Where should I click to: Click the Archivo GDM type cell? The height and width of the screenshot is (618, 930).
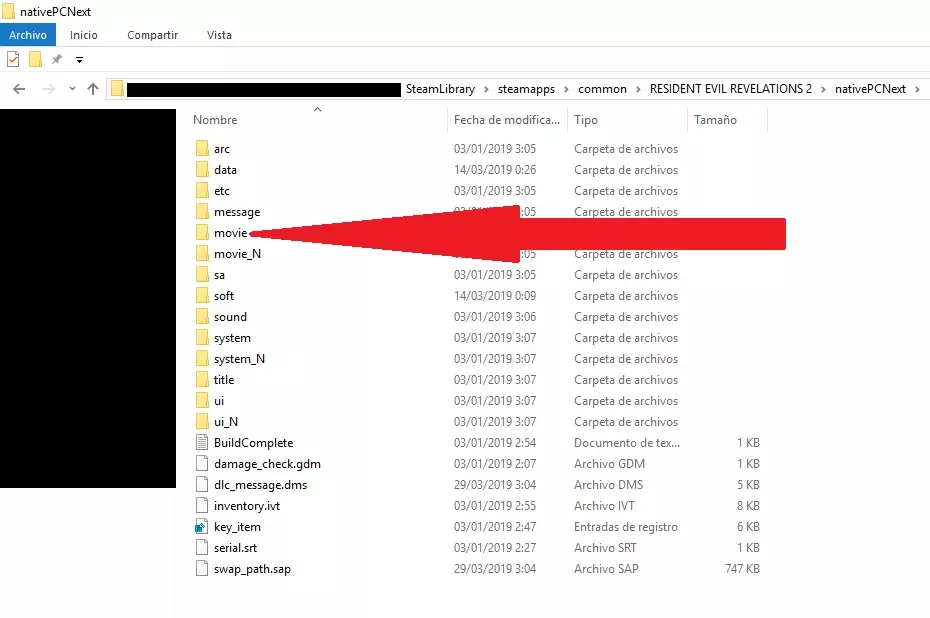tap(609, 464)
